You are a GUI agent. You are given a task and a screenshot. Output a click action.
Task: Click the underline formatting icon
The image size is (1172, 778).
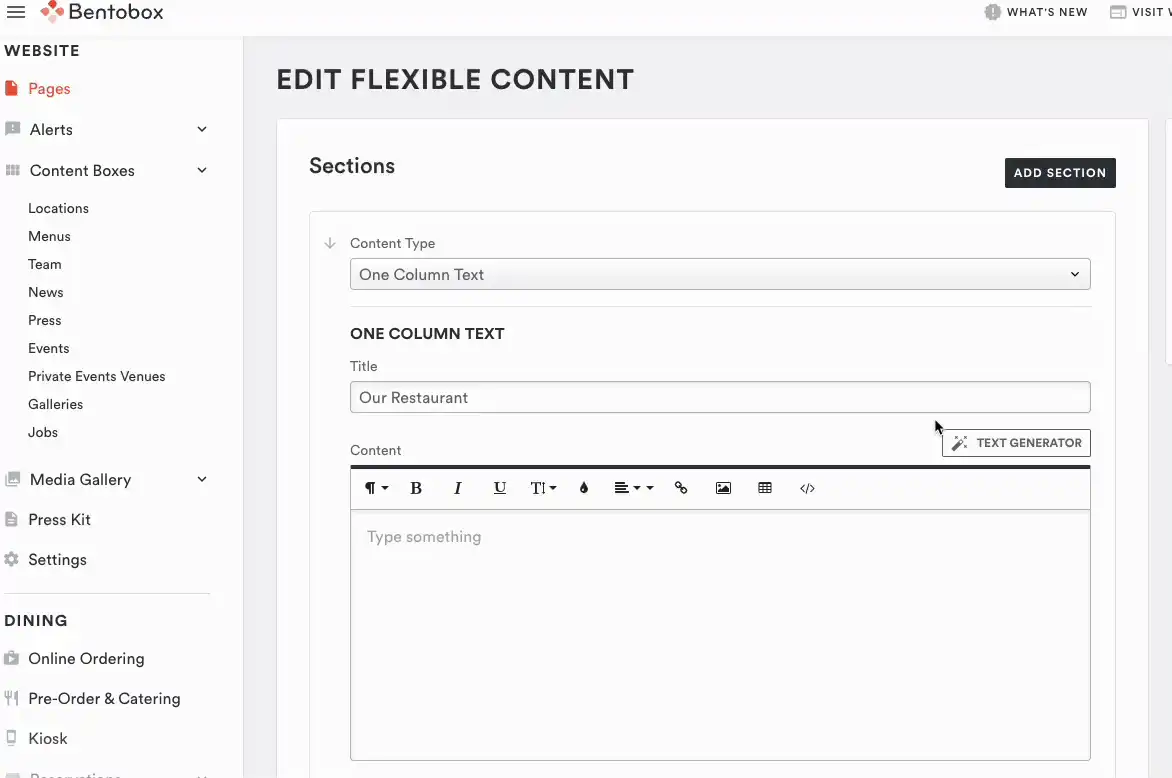(500, 488)
